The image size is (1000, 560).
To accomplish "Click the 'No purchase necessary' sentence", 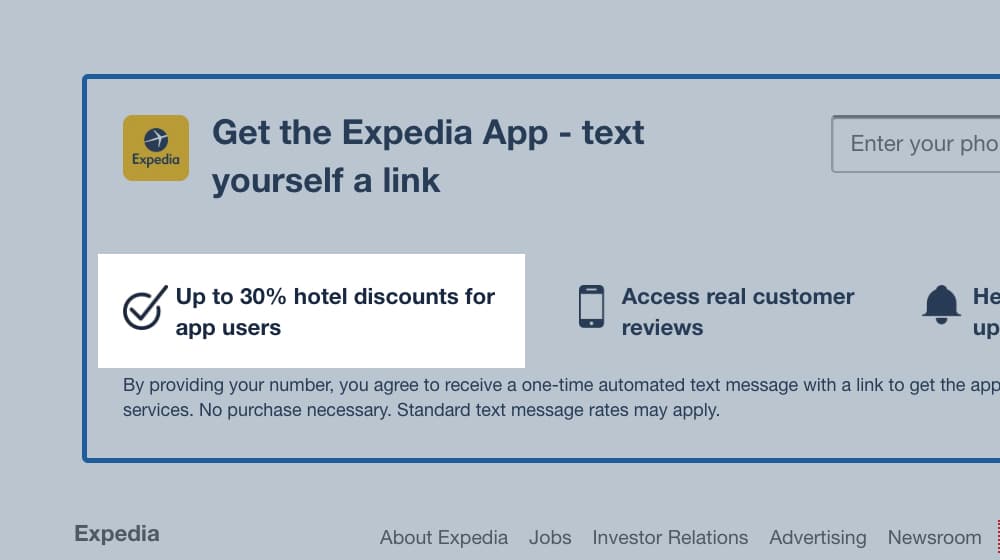I will point(295,410).
